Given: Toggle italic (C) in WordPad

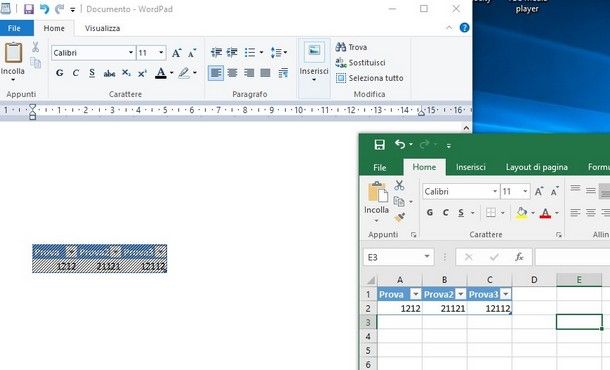Looking at the screenshot, I should 76,73.
